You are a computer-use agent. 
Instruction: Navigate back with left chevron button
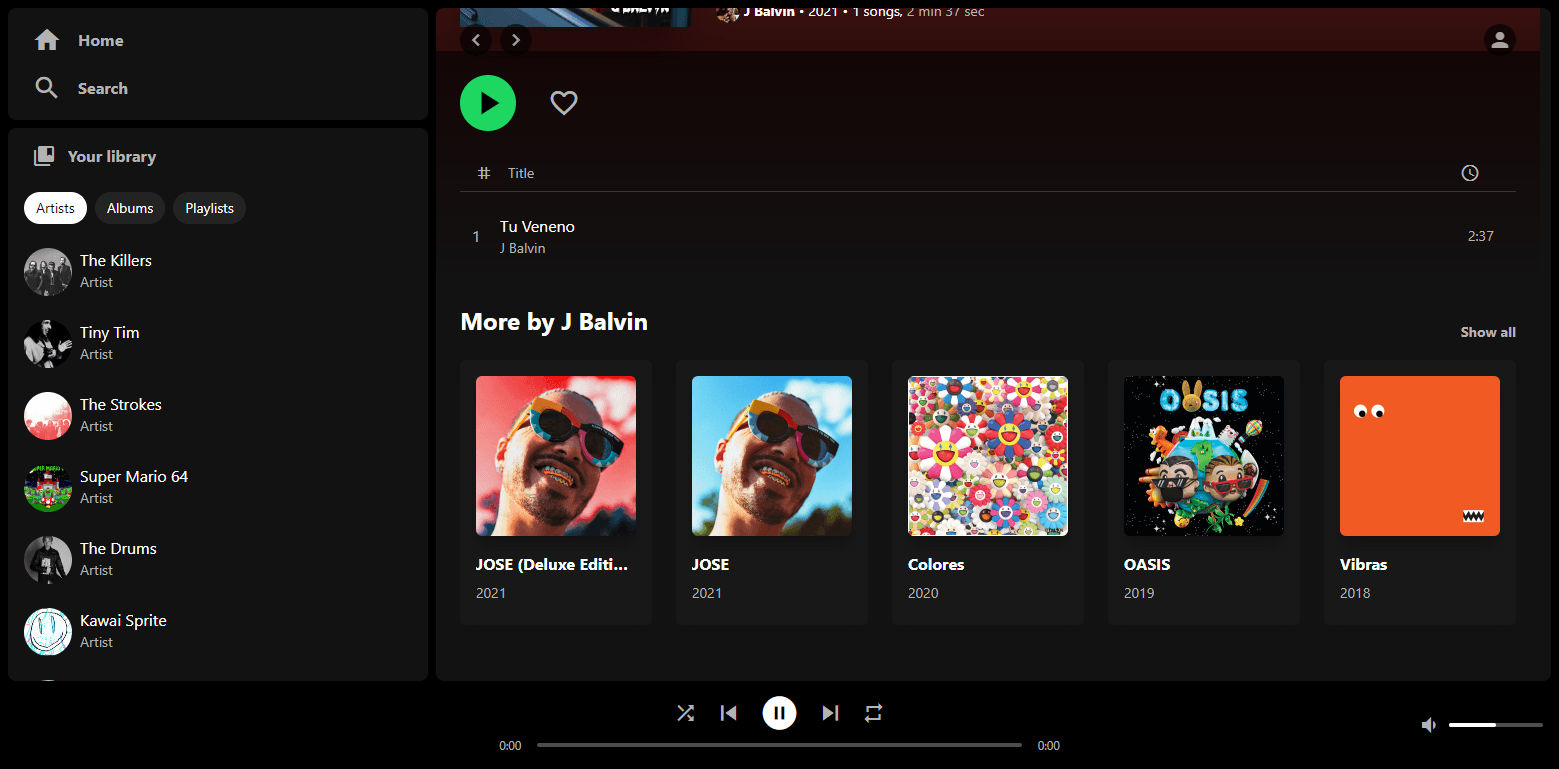coord(476,40)
